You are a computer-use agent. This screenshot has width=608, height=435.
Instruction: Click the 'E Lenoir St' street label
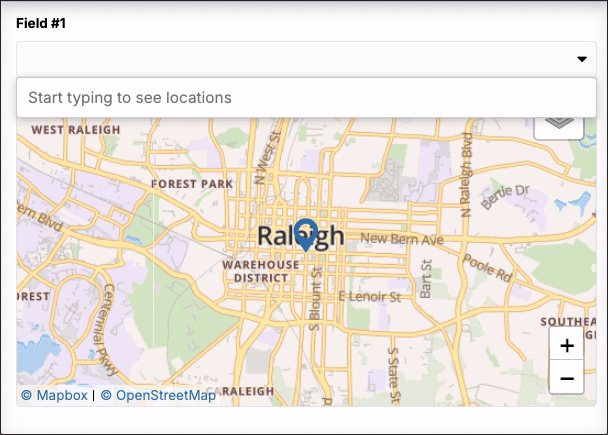(x=370, y=297)
